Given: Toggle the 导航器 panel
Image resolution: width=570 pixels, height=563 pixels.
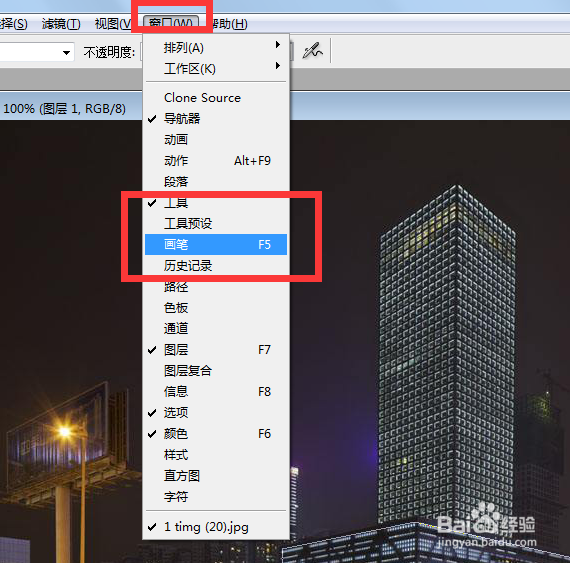Looking at the screenshot, I should click(216, 118).
